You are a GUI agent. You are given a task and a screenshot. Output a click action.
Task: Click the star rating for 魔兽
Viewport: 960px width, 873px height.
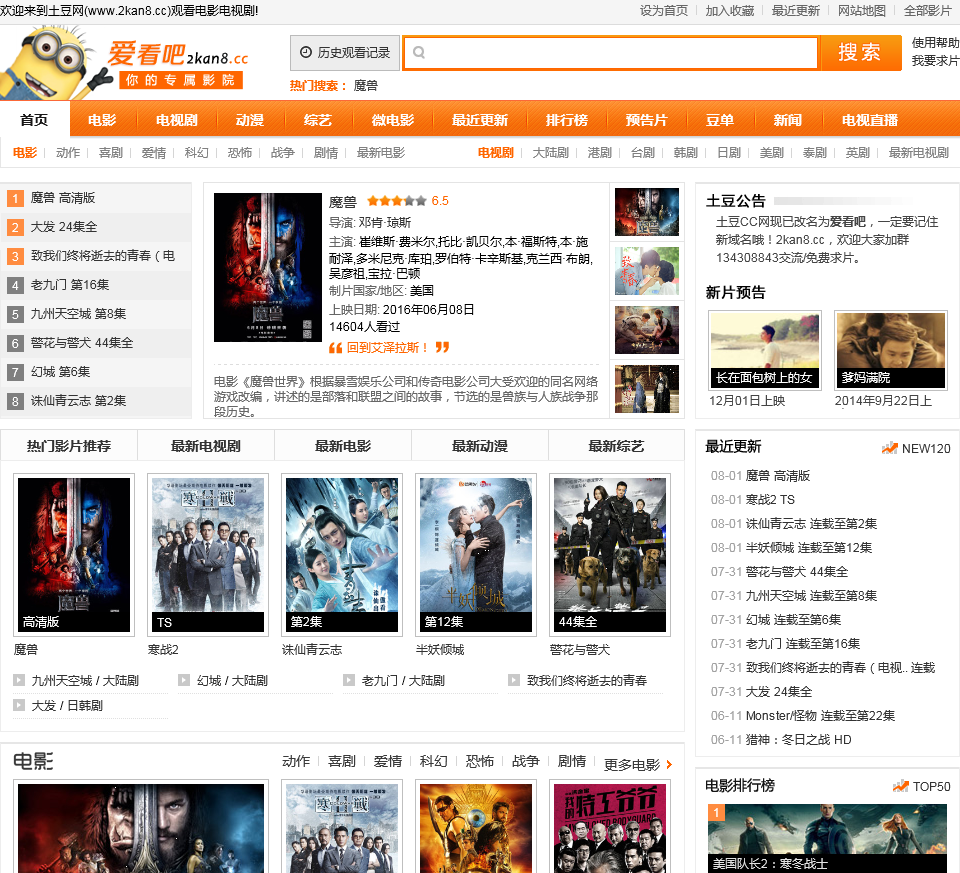(396, 201)
